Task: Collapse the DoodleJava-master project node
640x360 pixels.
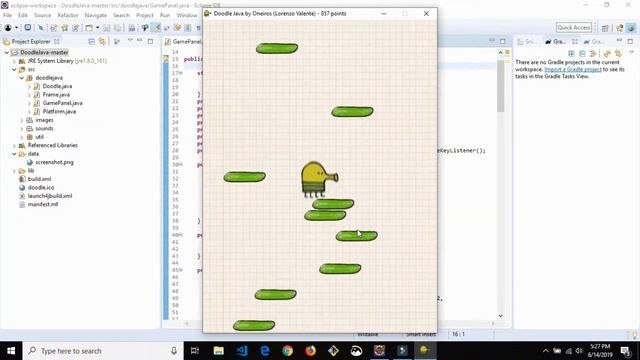Action: pos(7,53)
